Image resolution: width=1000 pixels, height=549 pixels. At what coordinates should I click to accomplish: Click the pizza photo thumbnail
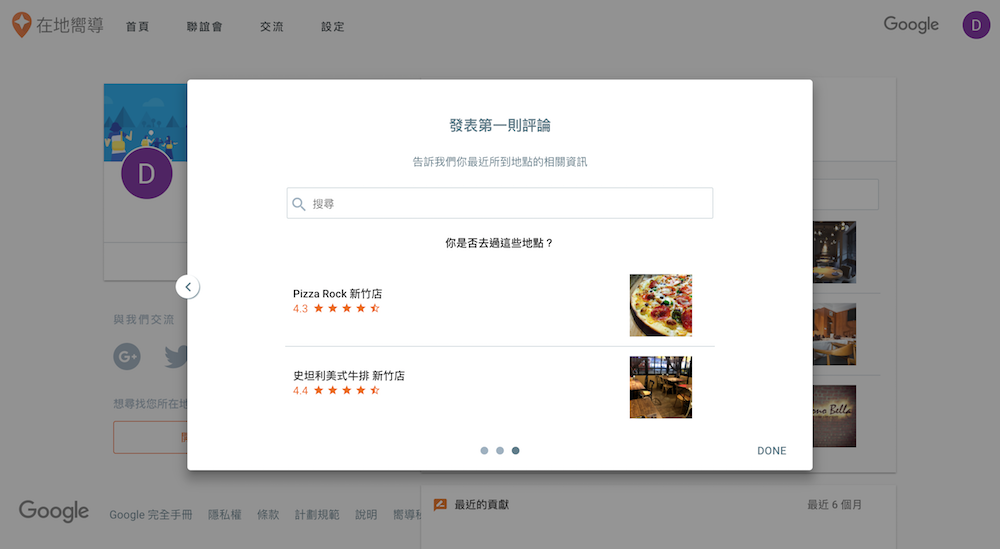[x=660, y=305]
